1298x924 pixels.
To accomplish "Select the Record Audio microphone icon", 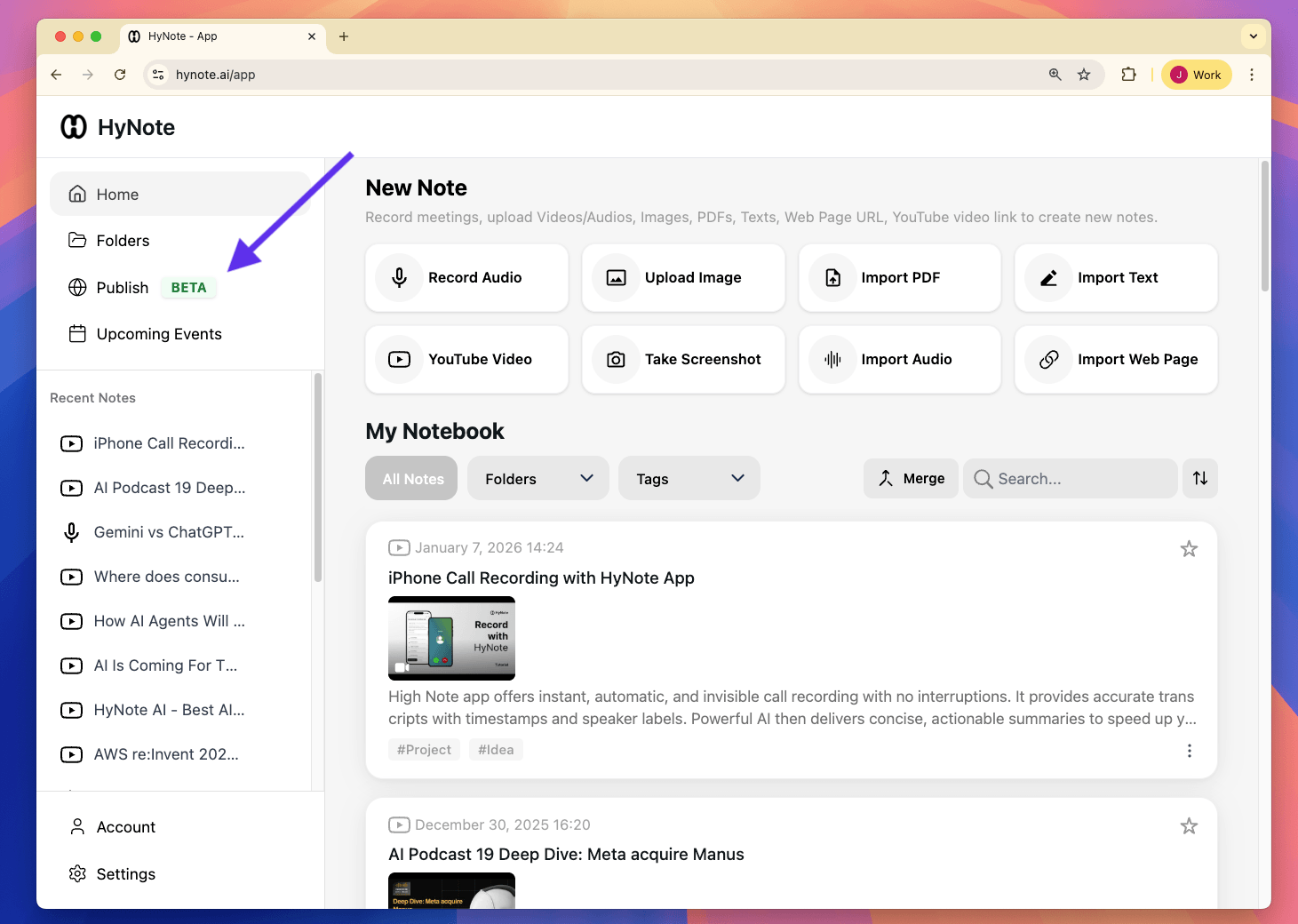I will click(399, 277).
